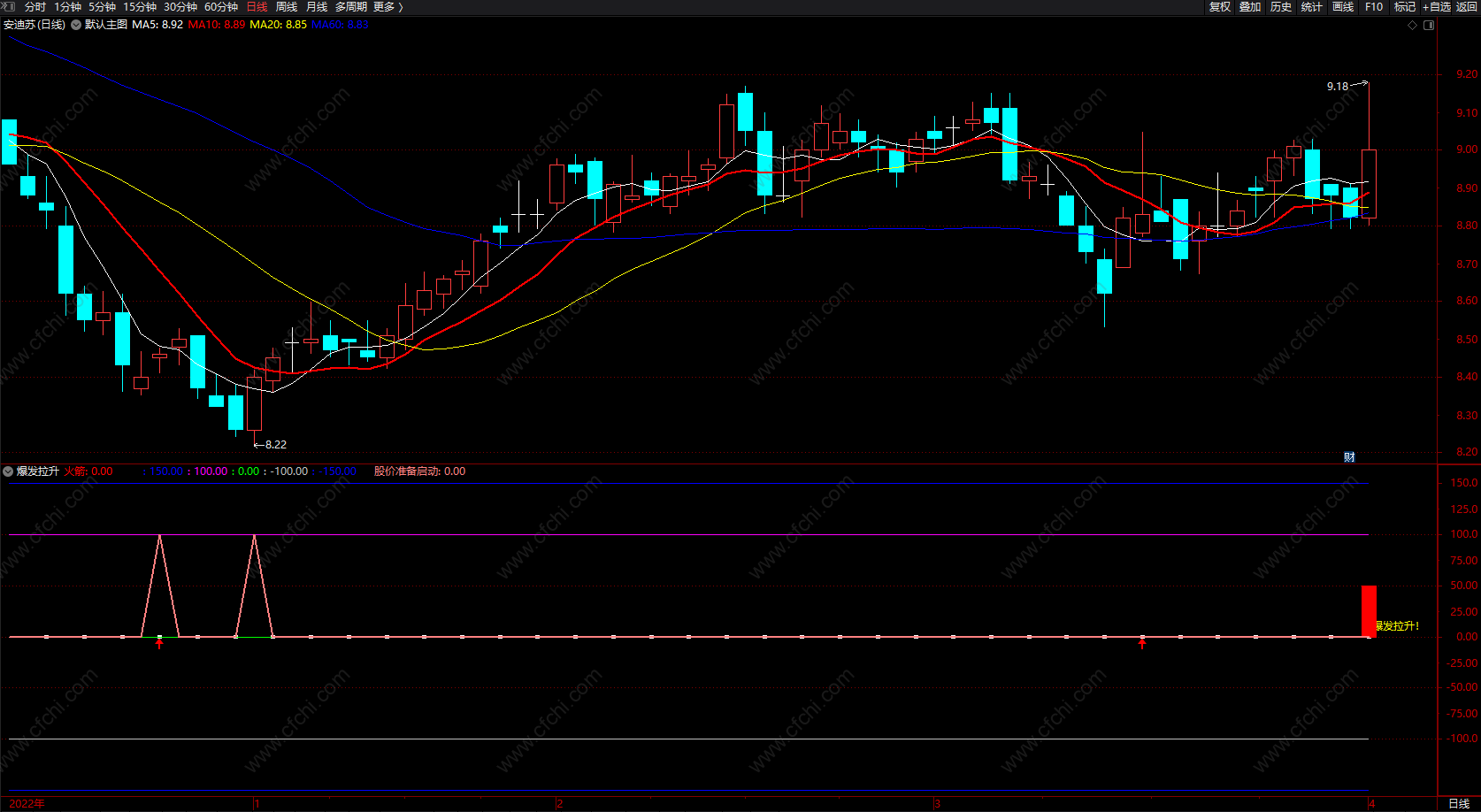Image resolution: width=1481 pixels, height=812 pixels.
Task: Click the MA10: 8.89 value
Action: pos(217,25)
